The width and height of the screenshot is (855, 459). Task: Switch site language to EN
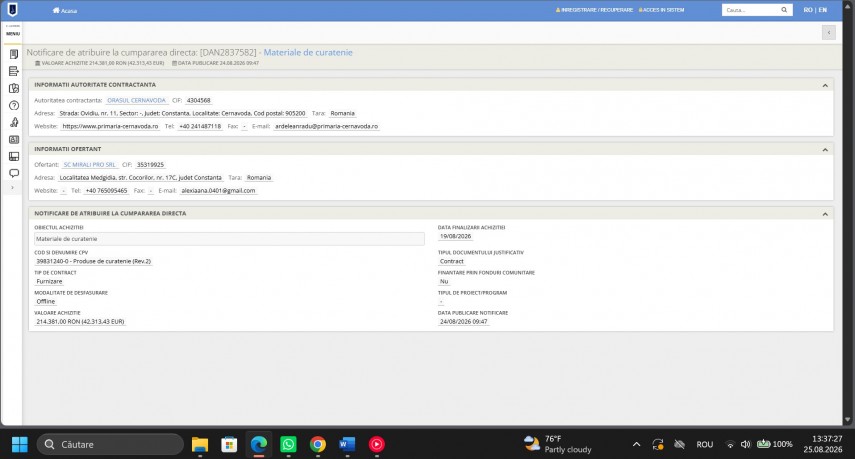[x=822, y=10]
